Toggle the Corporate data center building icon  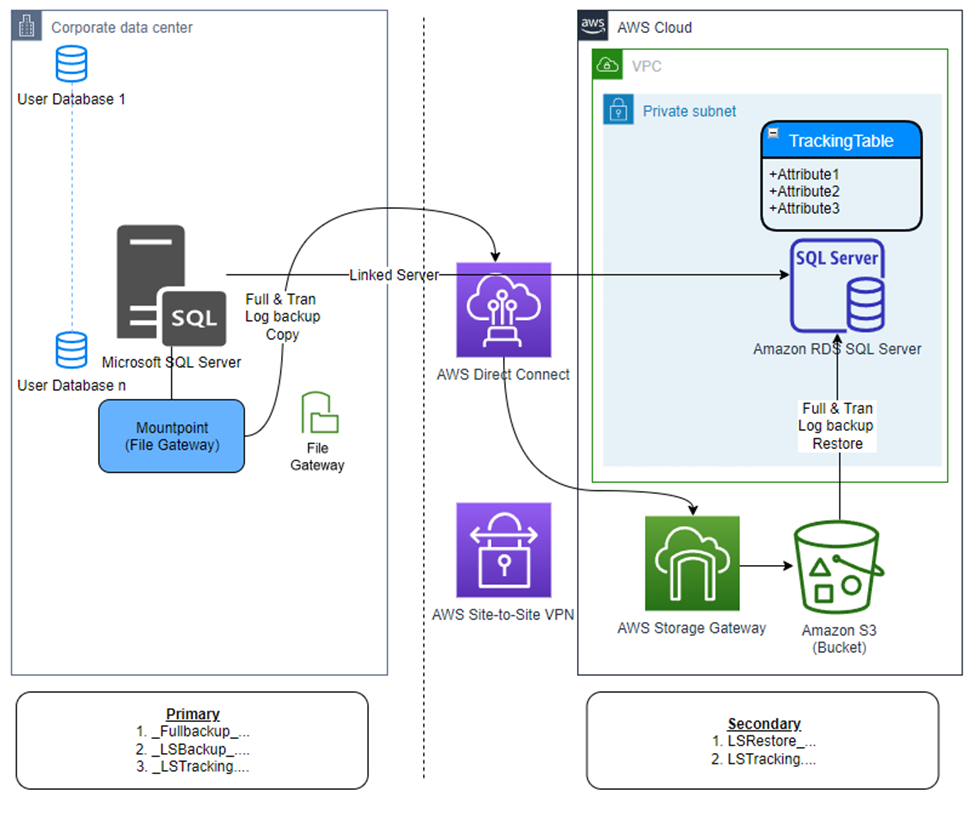[x=26, y=25]
